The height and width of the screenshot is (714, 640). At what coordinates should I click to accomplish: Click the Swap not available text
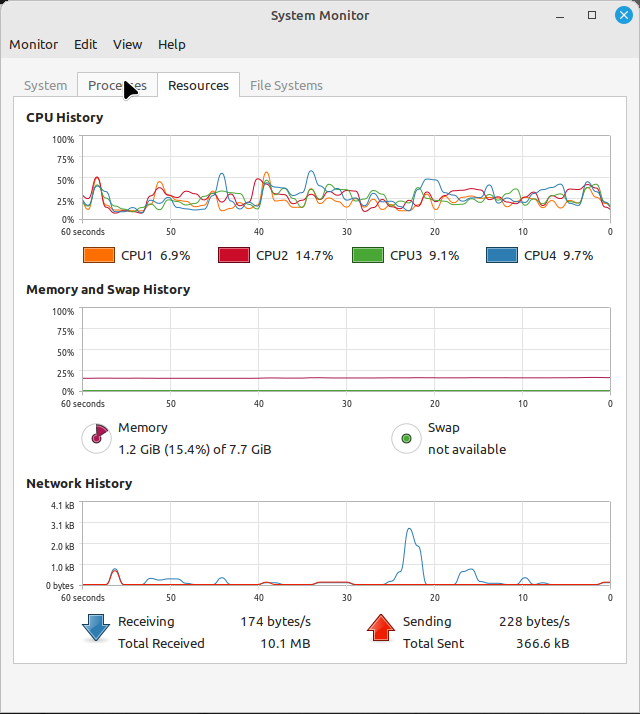467,450
